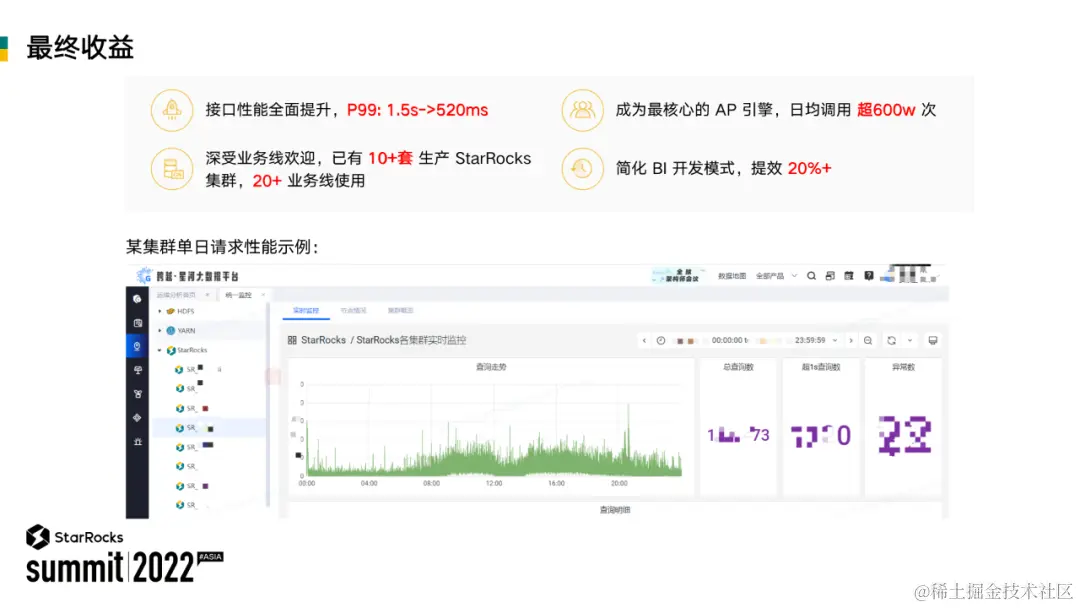Image resolution: width=1080 pixels, height=608 pixels.
Task: Open the calendar icon in top bar
Action: [x=849, y=276]
